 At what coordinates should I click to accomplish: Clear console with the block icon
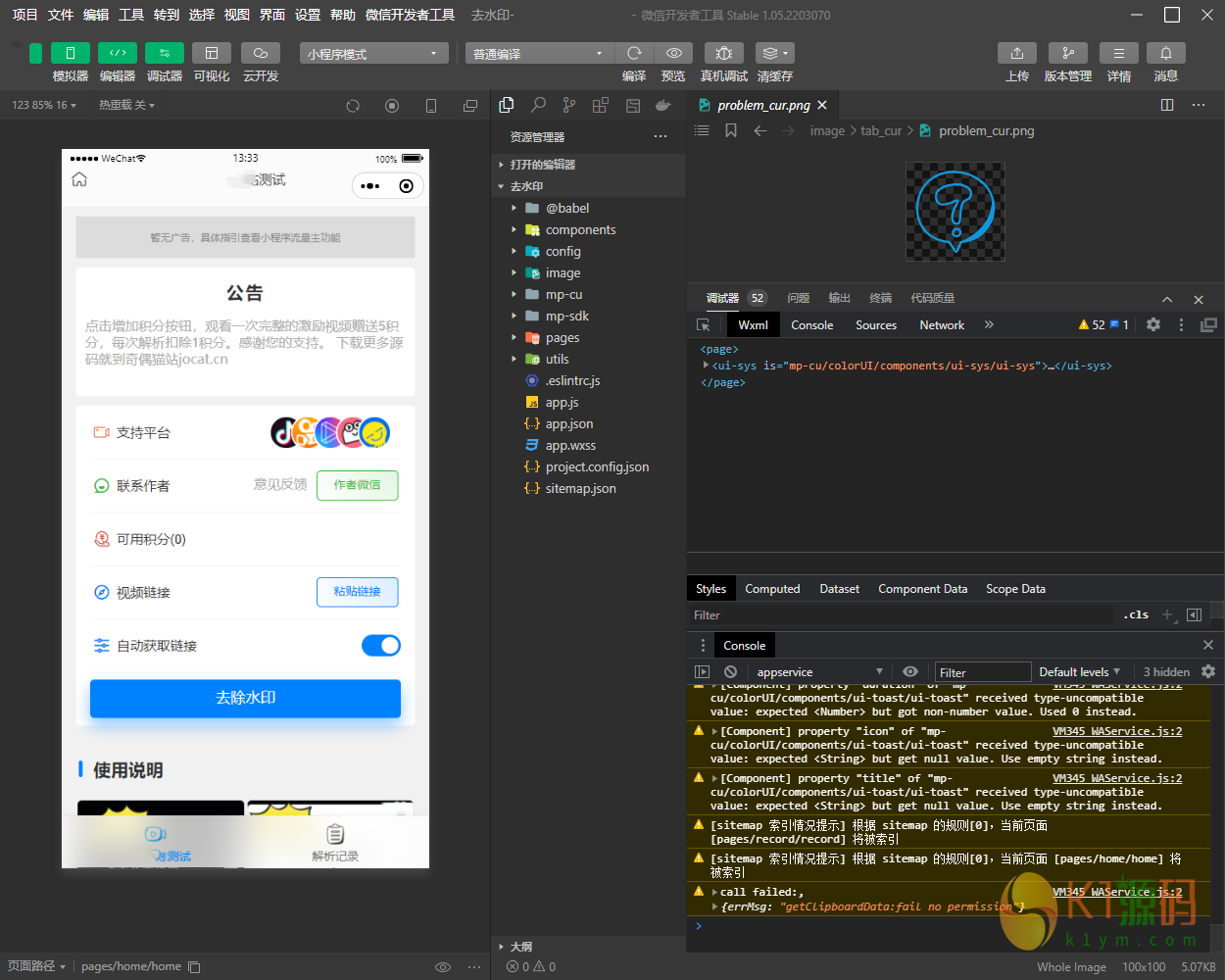[730, 671]
